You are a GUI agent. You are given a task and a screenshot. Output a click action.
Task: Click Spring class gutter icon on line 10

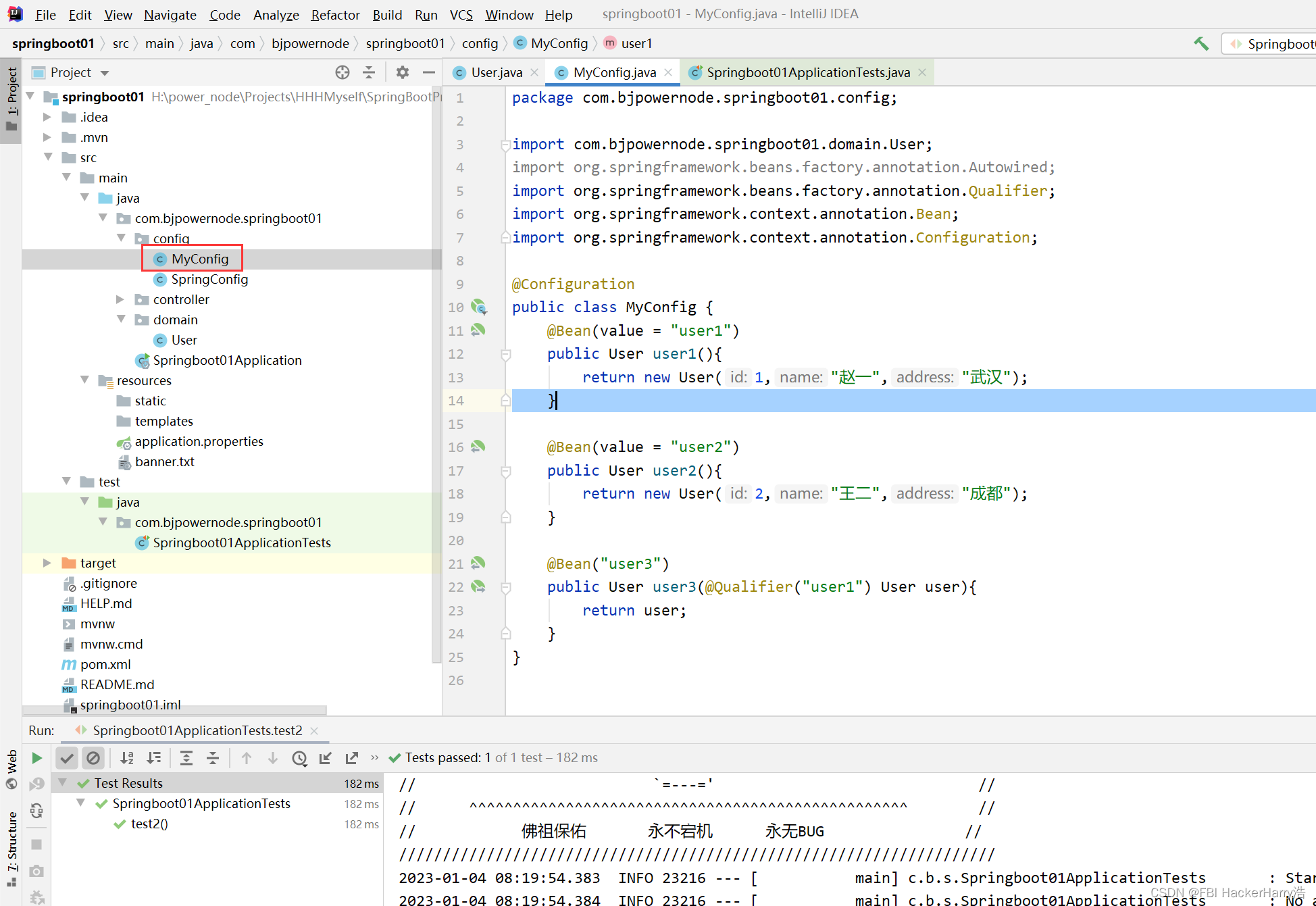coord(479,307)
